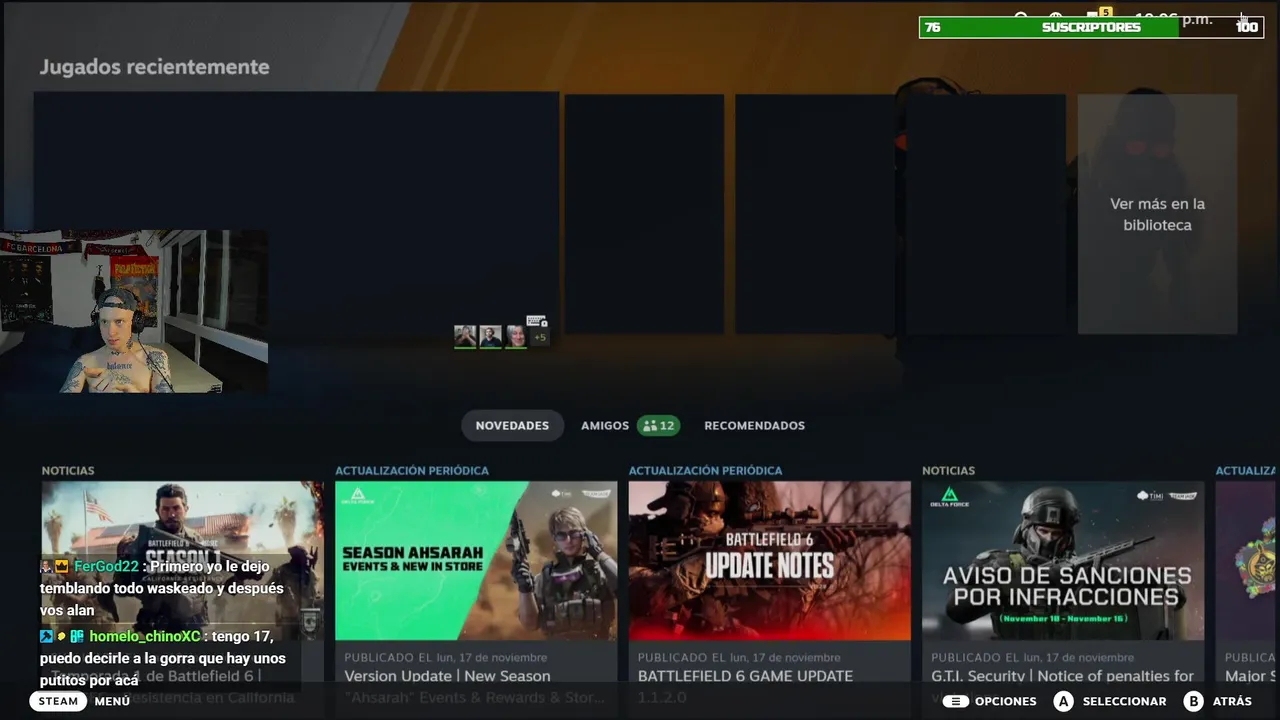Image resolution: width=1280 pixels, height=720 pixels.
Task: Click the SELECCIONAR label in the footer
Action: tap(1124, 701)
